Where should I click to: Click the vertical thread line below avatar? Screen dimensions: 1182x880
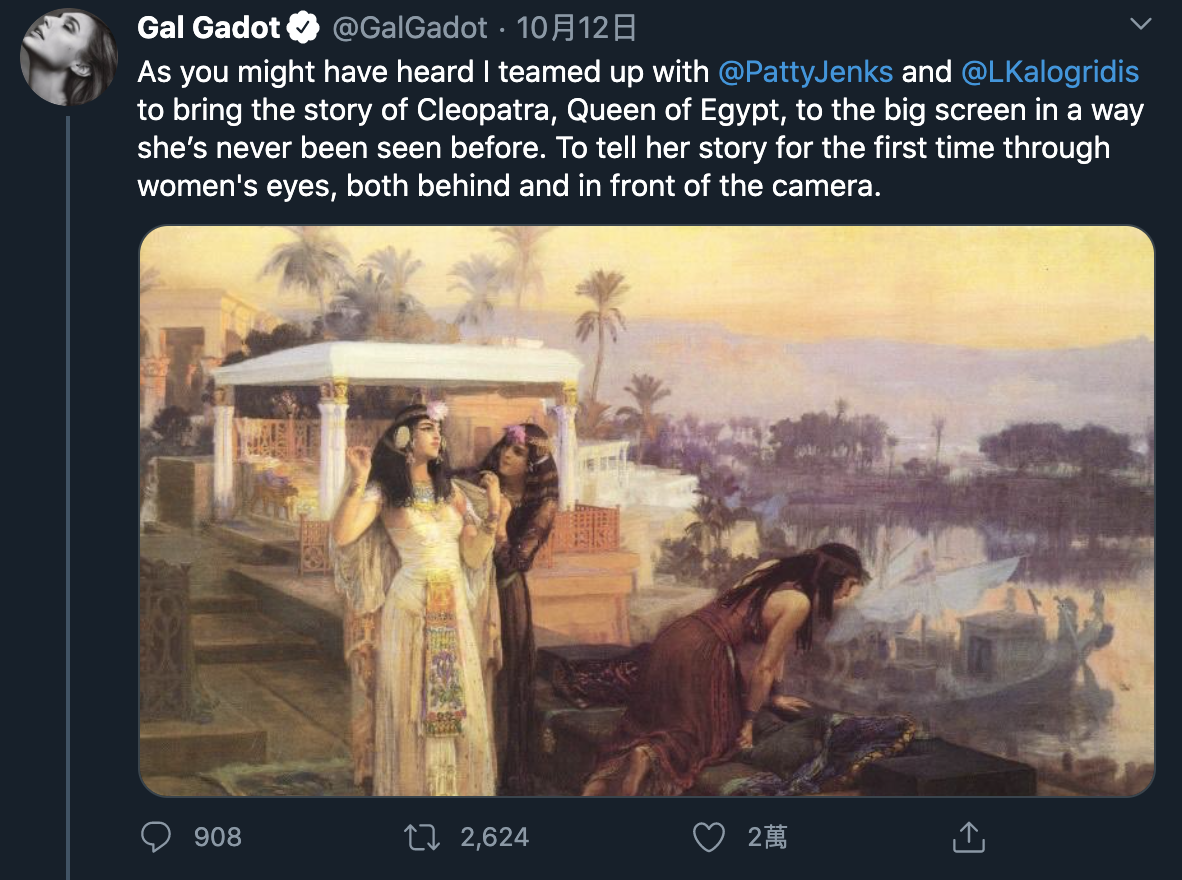(69, 500)
